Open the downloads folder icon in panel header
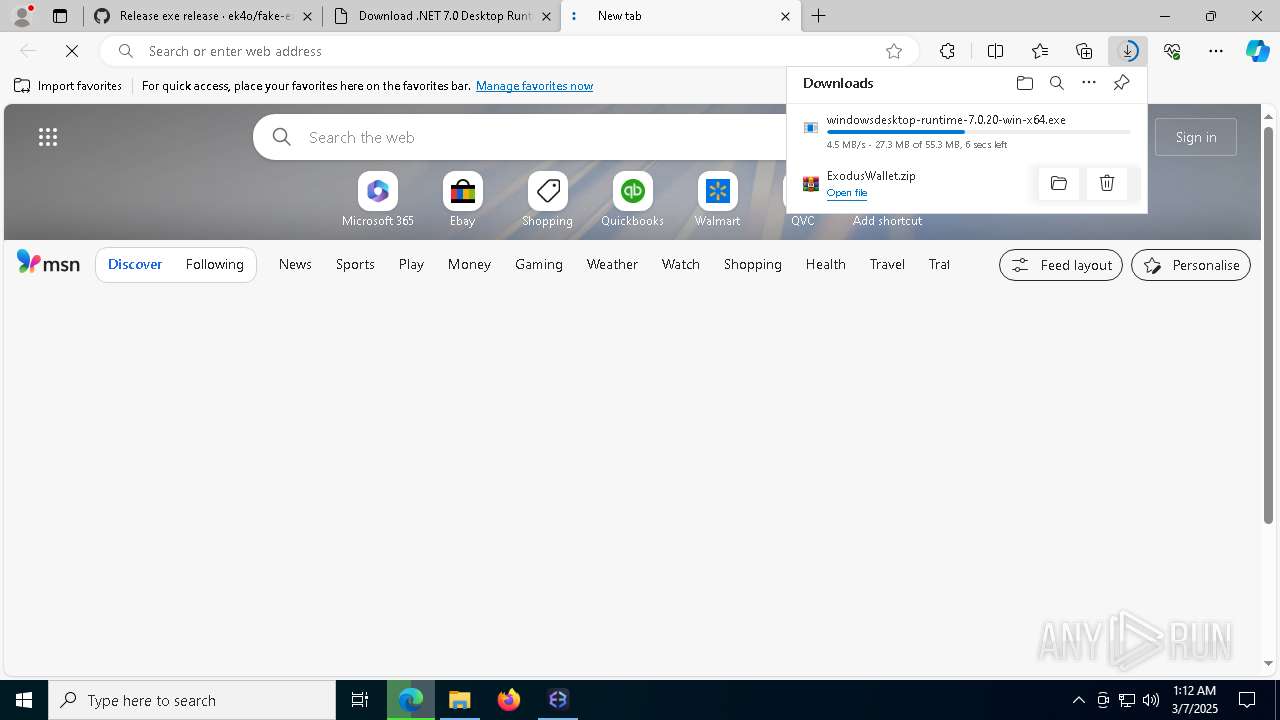 click(x=1024, y=83)
